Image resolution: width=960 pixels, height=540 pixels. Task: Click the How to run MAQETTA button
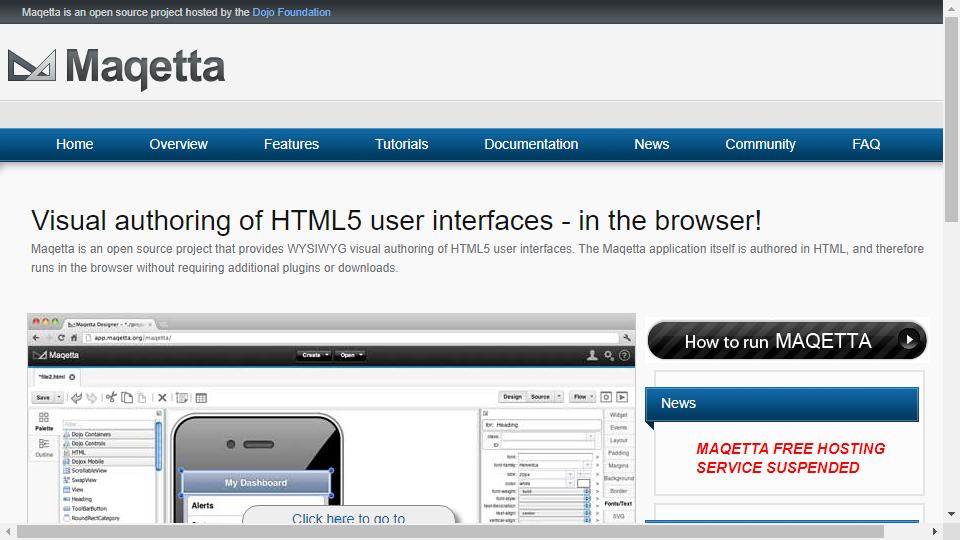(x=787, y=340)
